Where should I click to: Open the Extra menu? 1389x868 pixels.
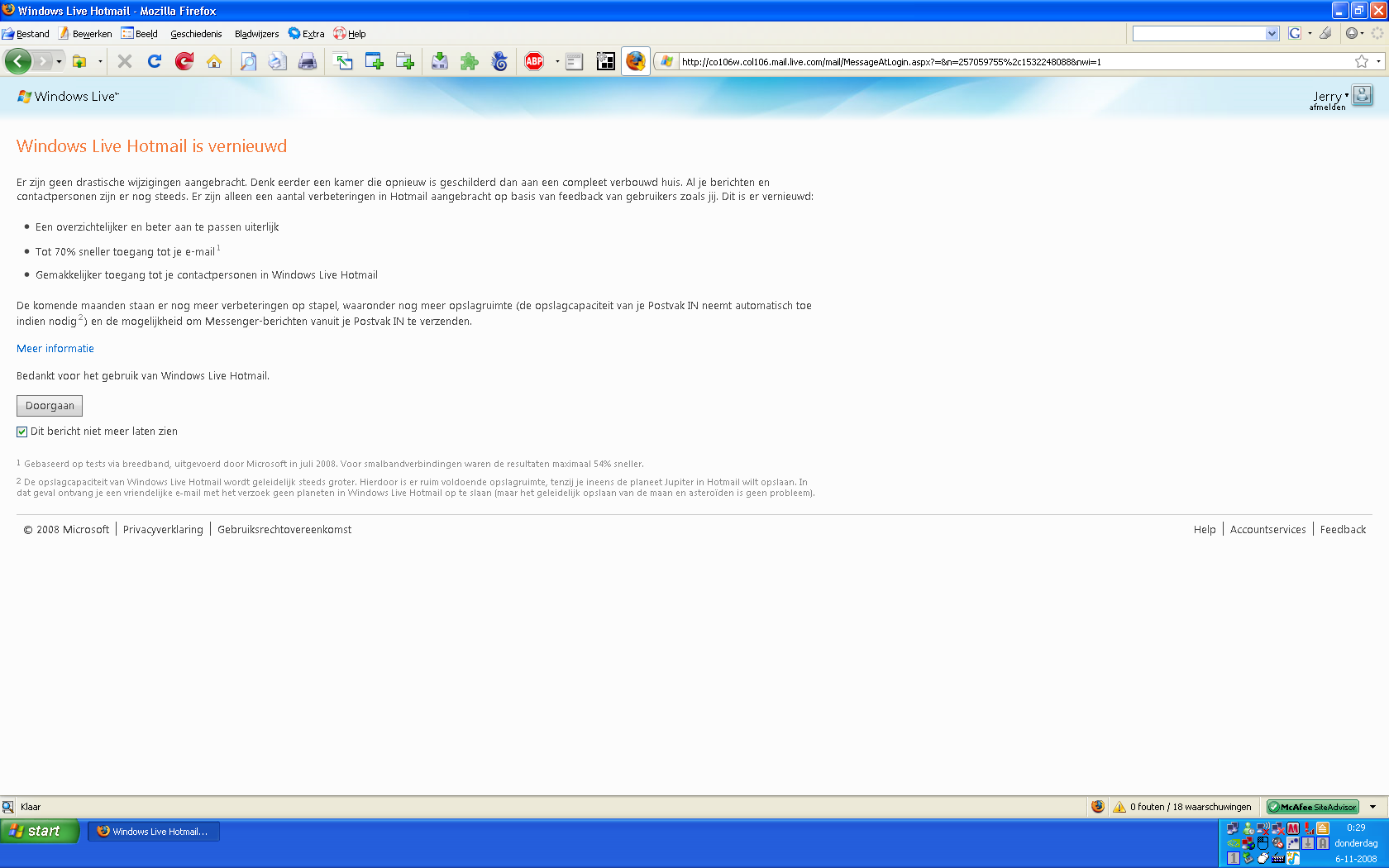(306, 34)
